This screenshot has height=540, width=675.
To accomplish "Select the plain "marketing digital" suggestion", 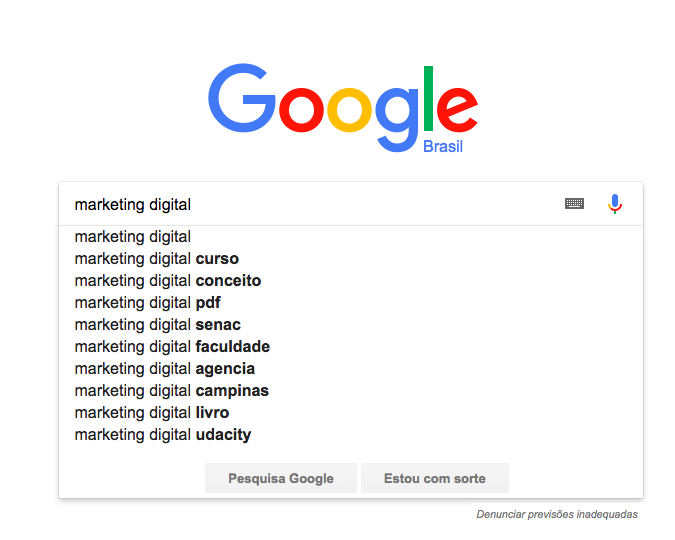I will tap(133, 237).
